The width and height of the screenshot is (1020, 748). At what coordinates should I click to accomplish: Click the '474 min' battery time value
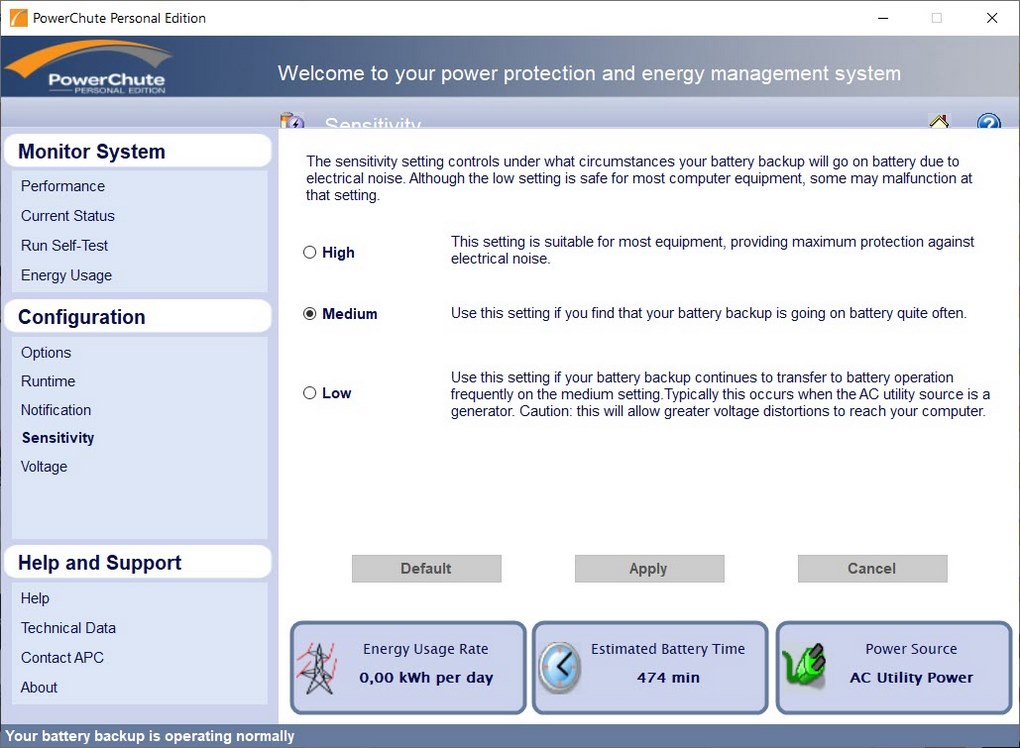(668, 678)
